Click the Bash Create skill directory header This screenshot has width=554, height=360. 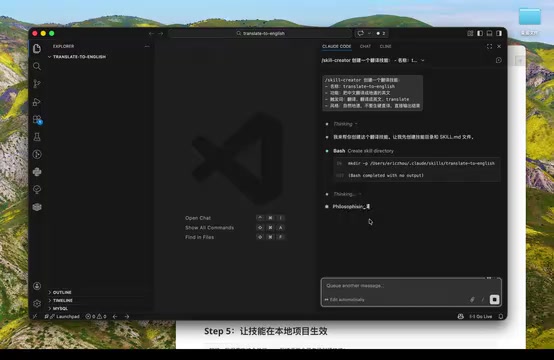363,151
